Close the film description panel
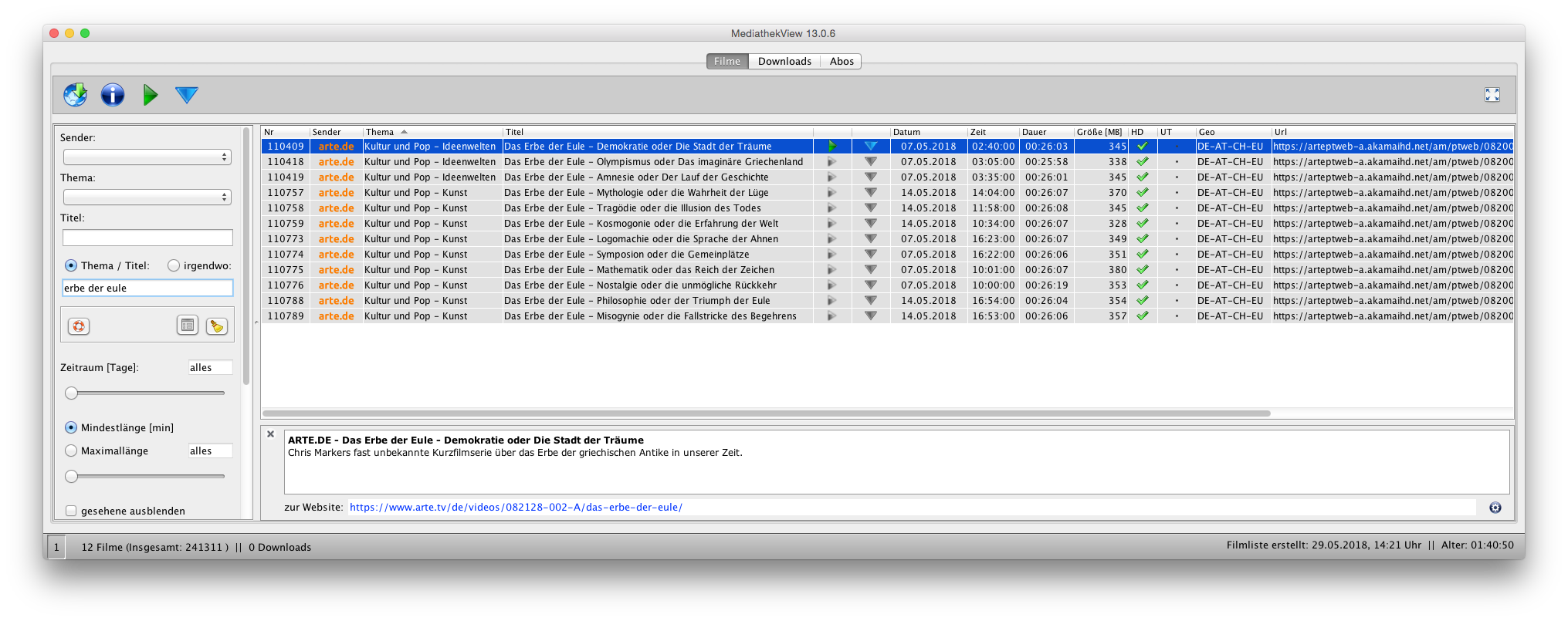Screen dimensions: 1568x621 click(x=271, y=434)
